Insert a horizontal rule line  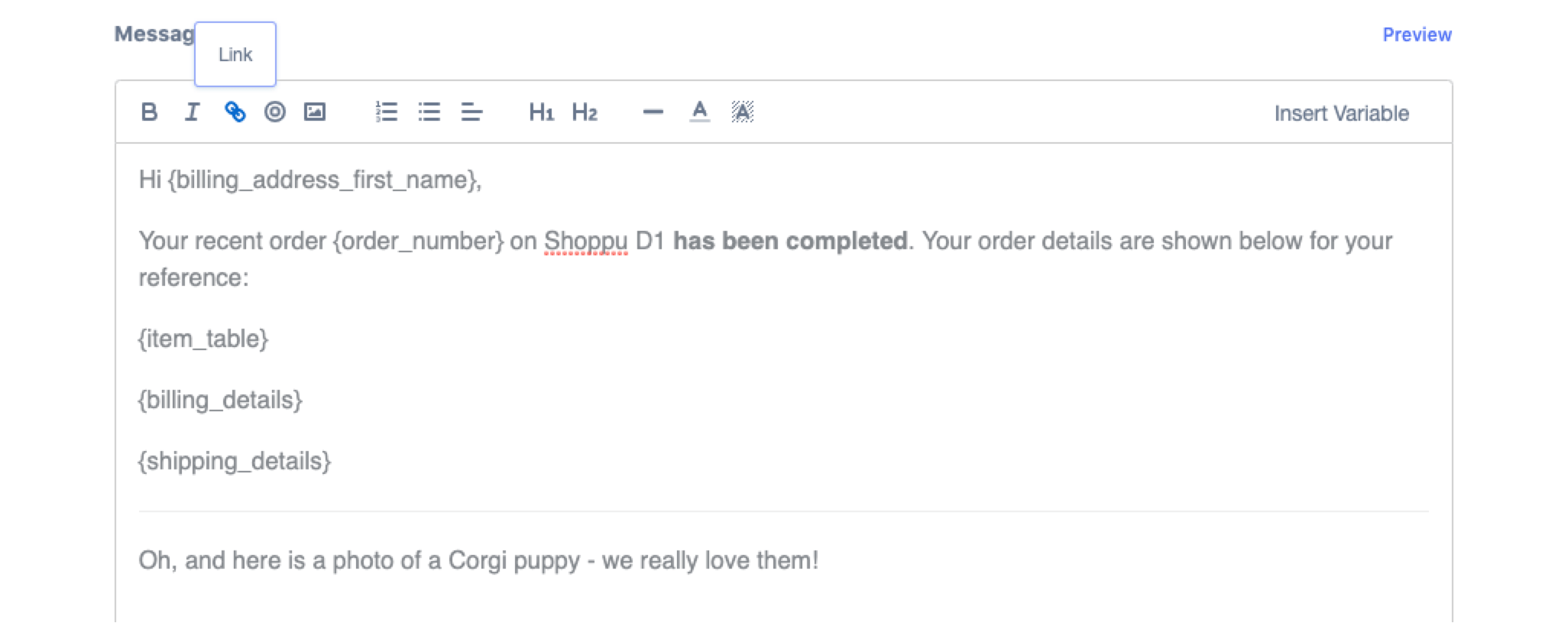pyautogui.click(x=653, y=112)
